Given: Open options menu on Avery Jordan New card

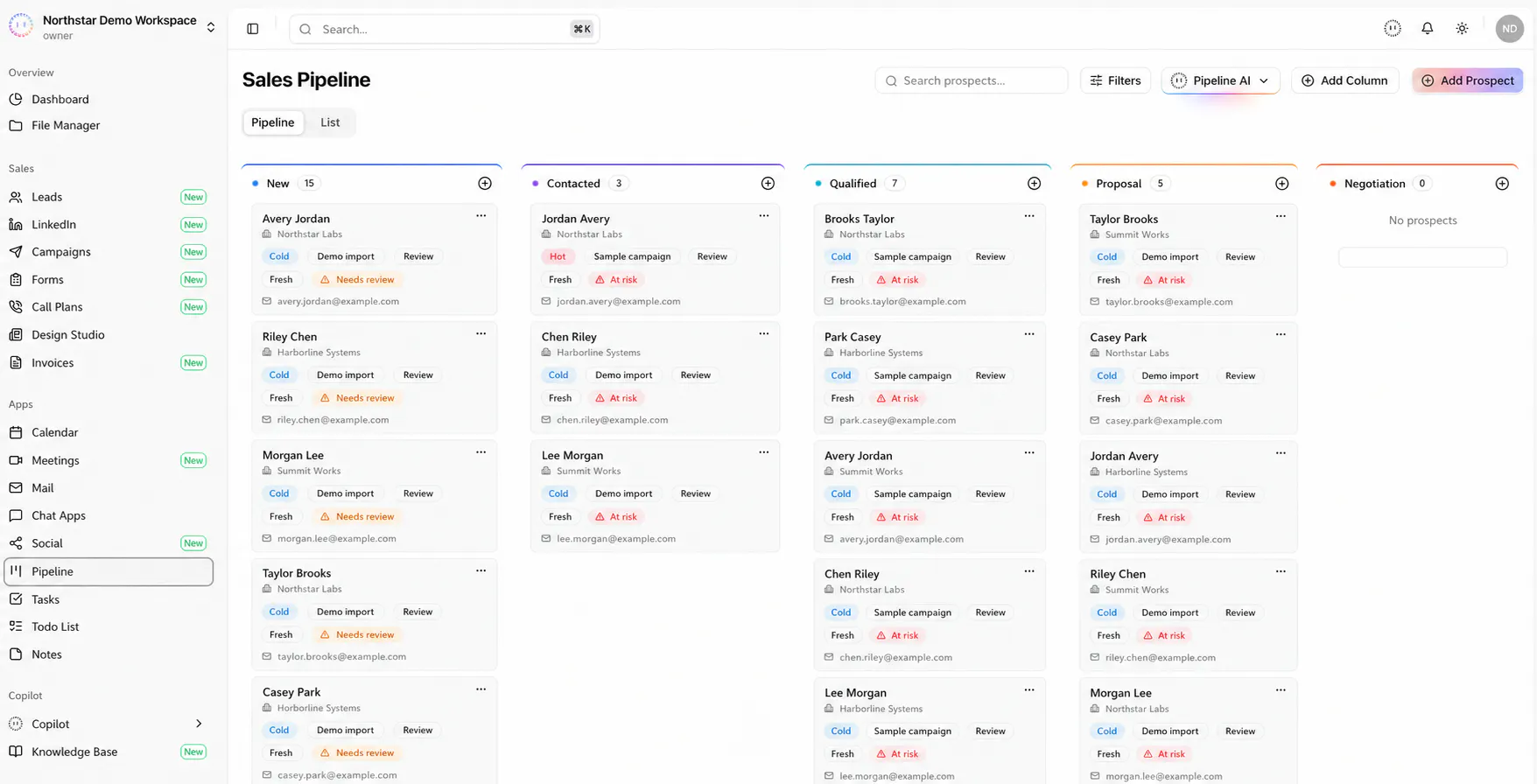Looking at the screenshot, I should pyautogui.click(x=481, y=215).
